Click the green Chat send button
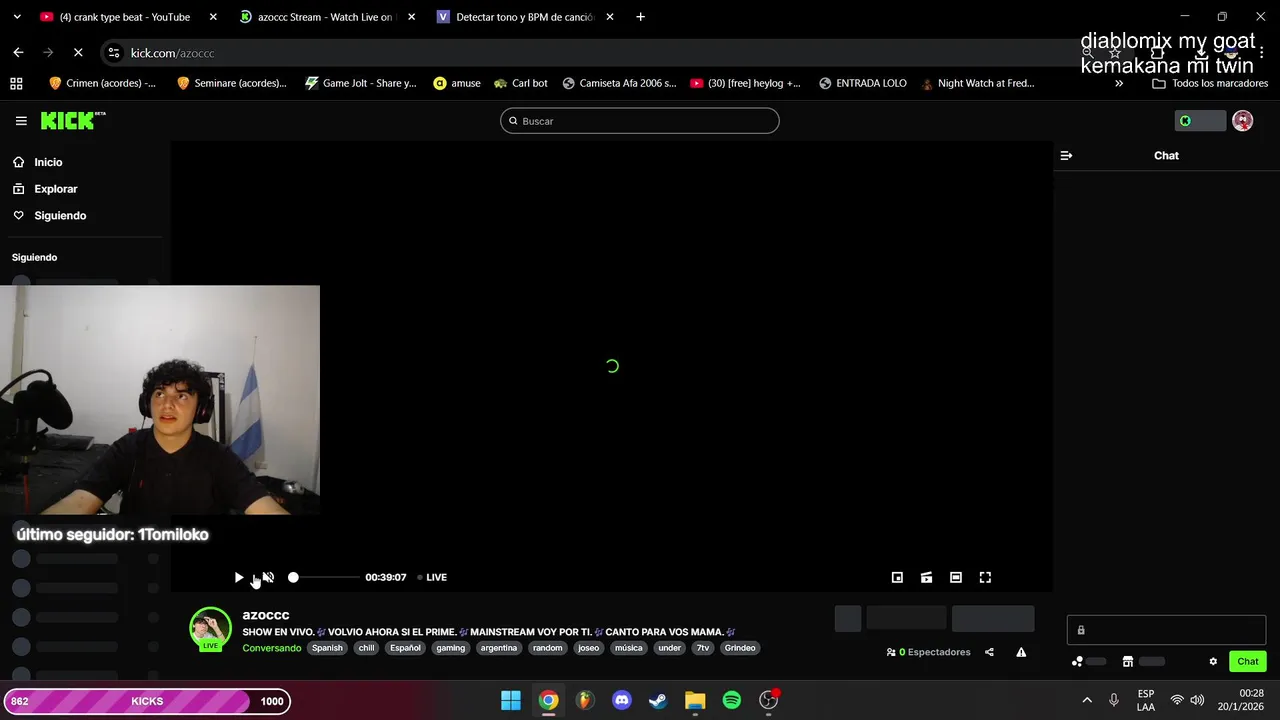 [x=1248, y=661]
